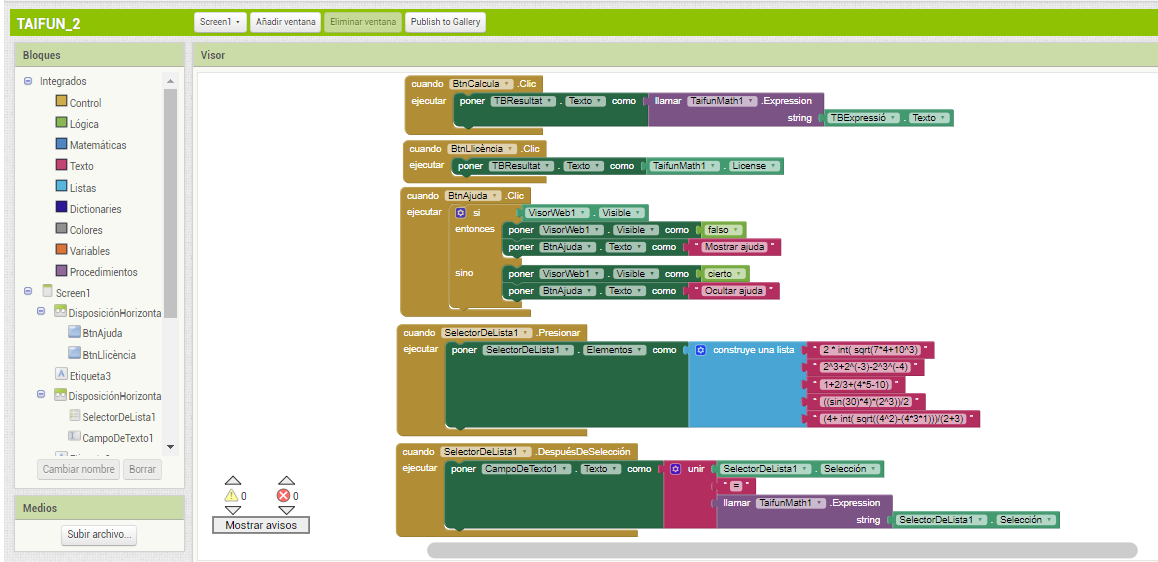Viewport: 1158px width, 562px height.
Task: Click the yellow warning triangle icon
Action: tap(232, 496)
